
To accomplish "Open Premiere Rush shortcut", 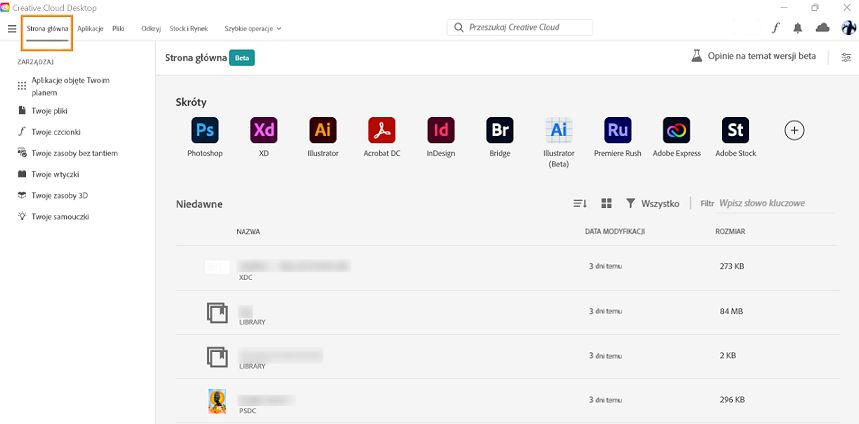I will point(618,130).
